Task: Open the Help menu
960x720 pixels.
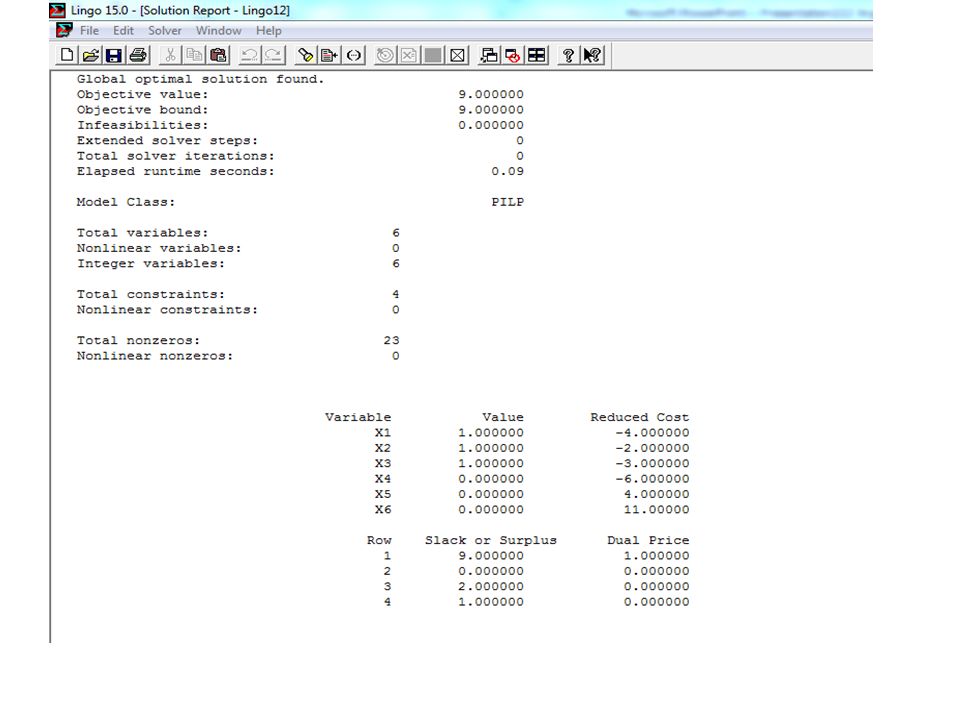Action: point(269,31)
